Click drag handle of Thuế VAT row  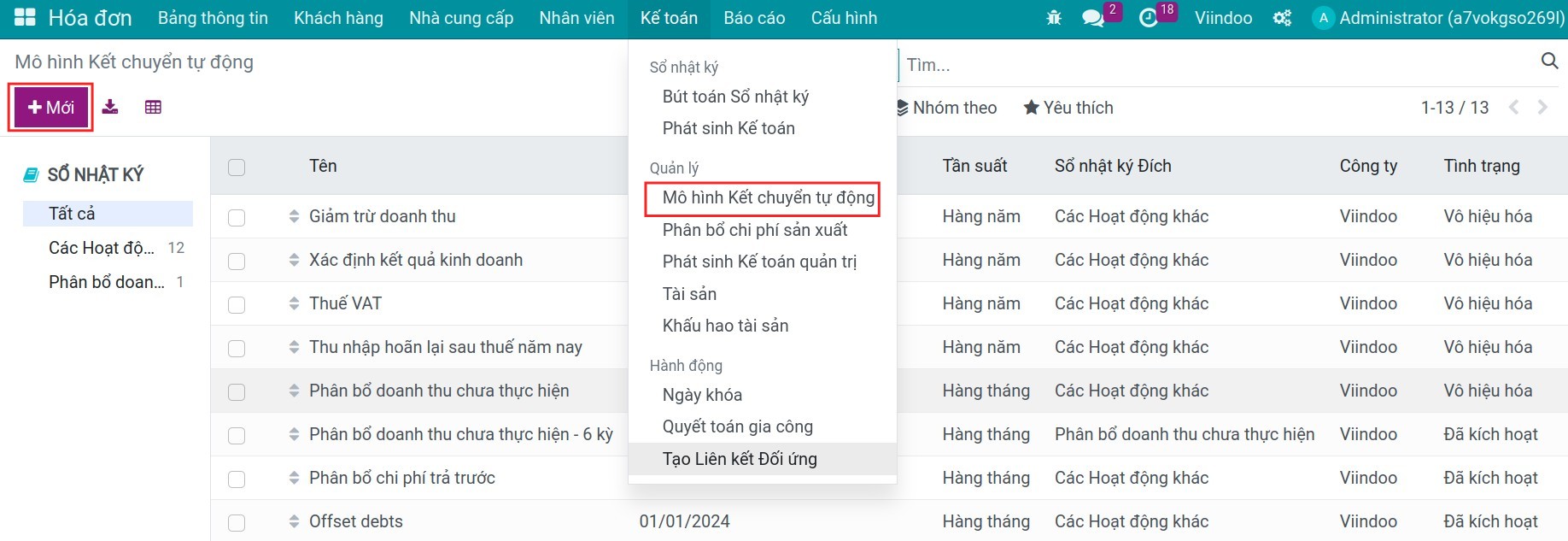point(294,303)
